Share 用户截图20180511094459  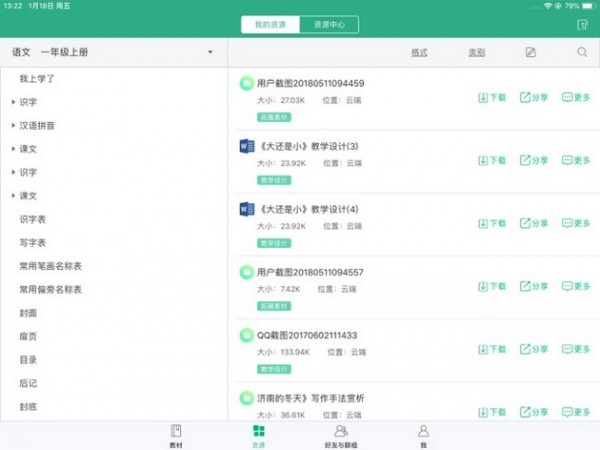[534, 97]
